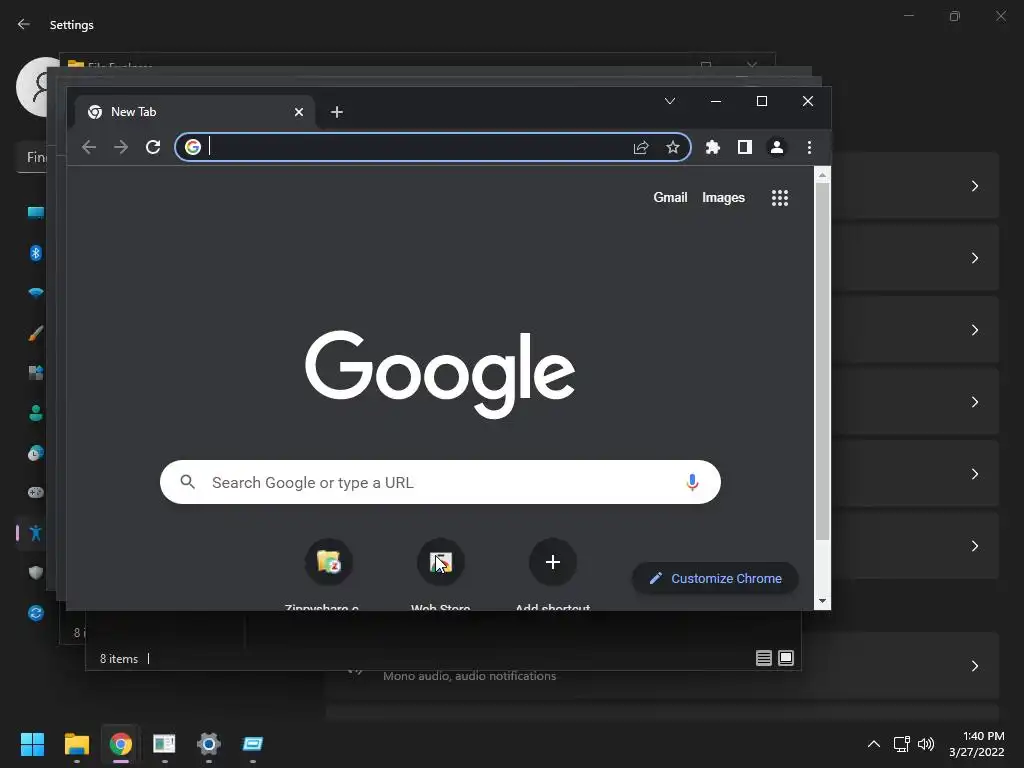Click the Search Google or type a URL box
The width and height of the screenshot is (1024, 768).
(x=440, y=482)
